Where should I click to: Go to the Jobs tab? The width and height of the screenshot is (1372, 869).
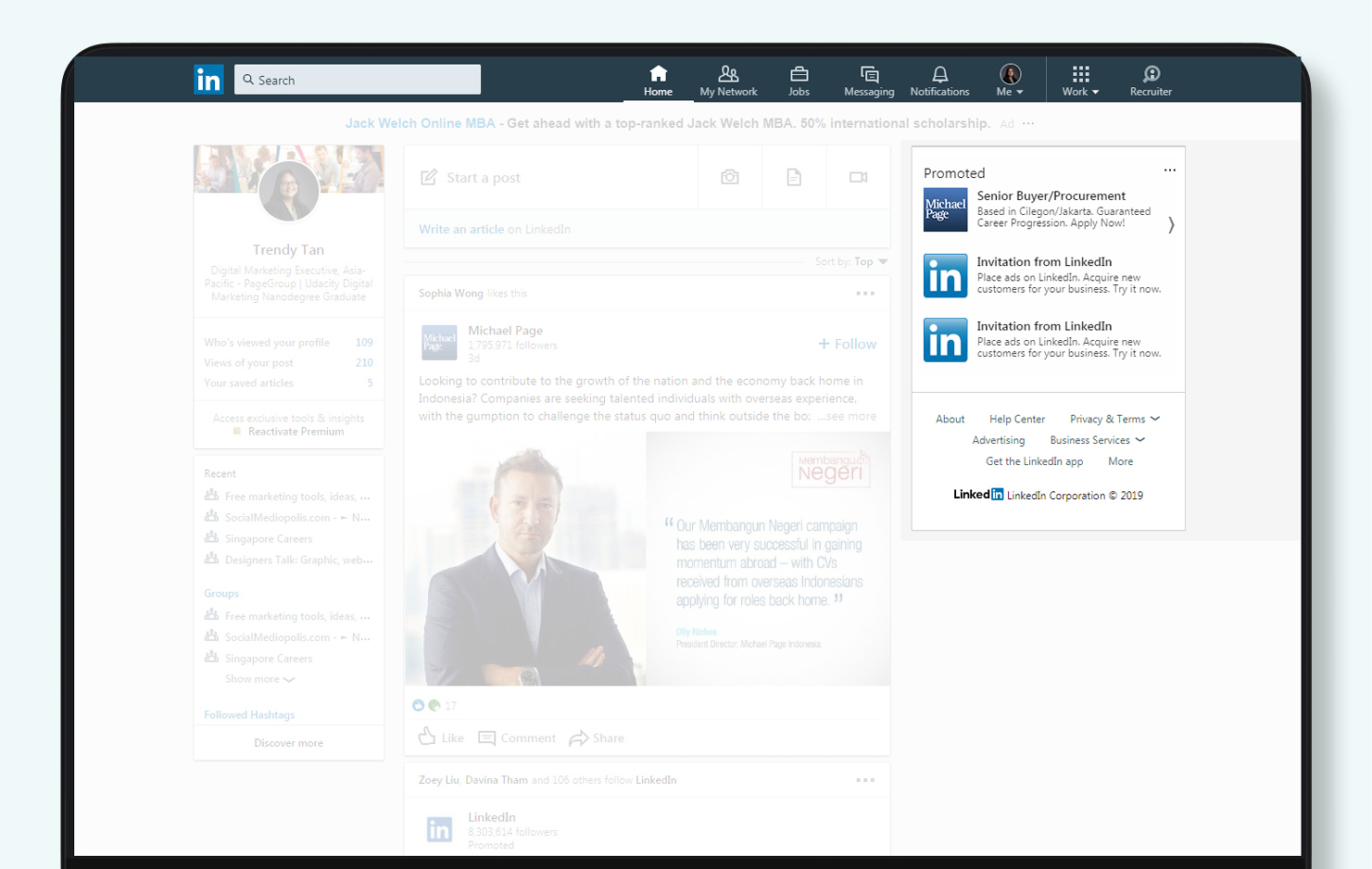pos(799,81)
